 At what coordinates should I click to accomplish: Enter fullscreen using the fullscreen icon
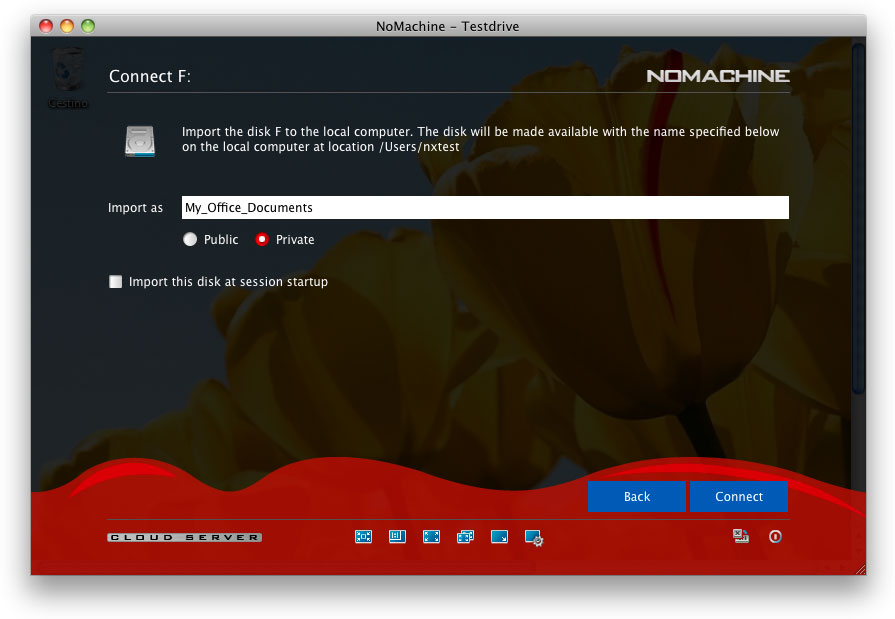tap(431, 537)
